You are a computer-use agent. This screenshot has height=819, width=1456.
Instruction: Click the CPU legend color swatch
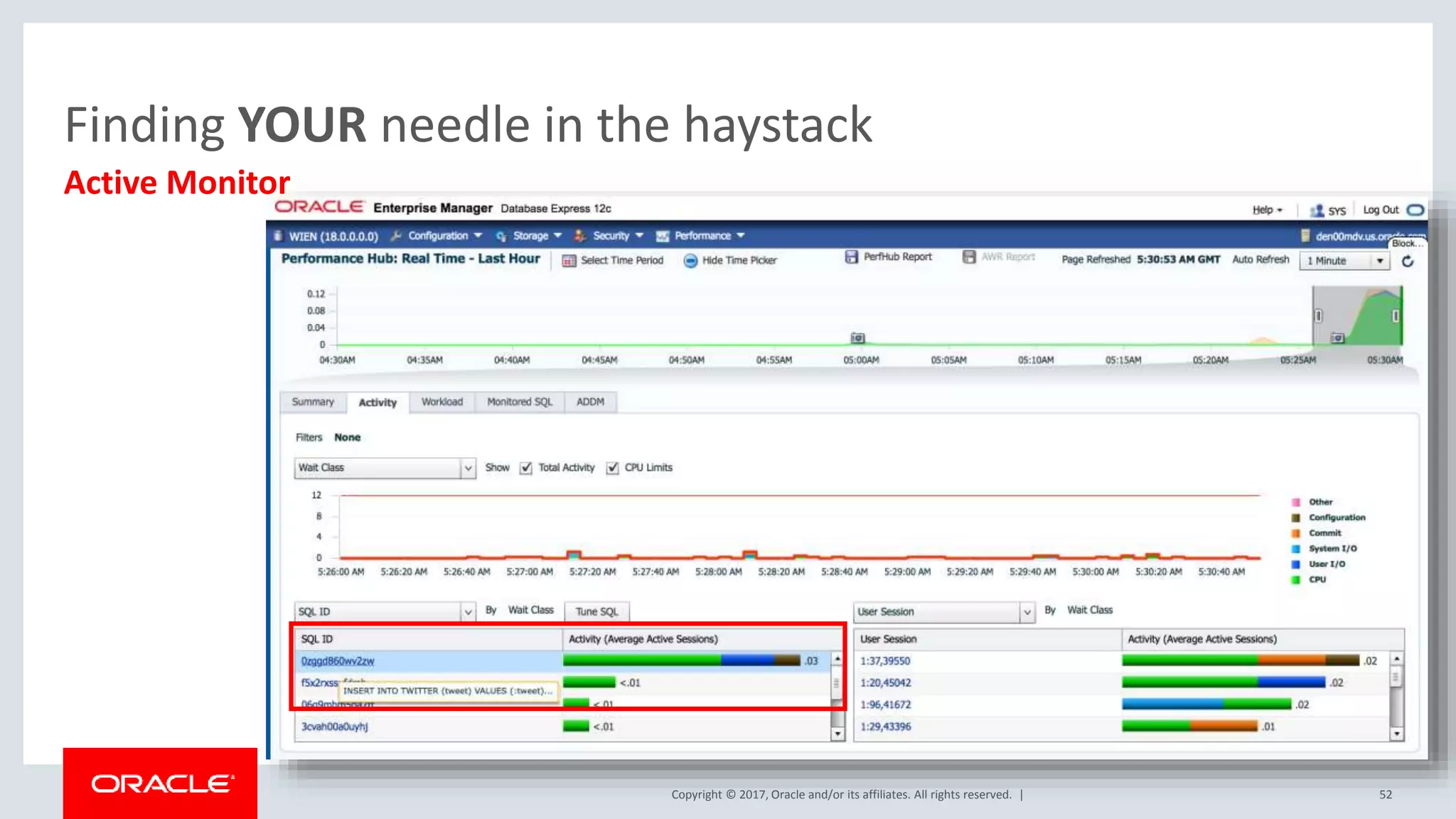1296,580
